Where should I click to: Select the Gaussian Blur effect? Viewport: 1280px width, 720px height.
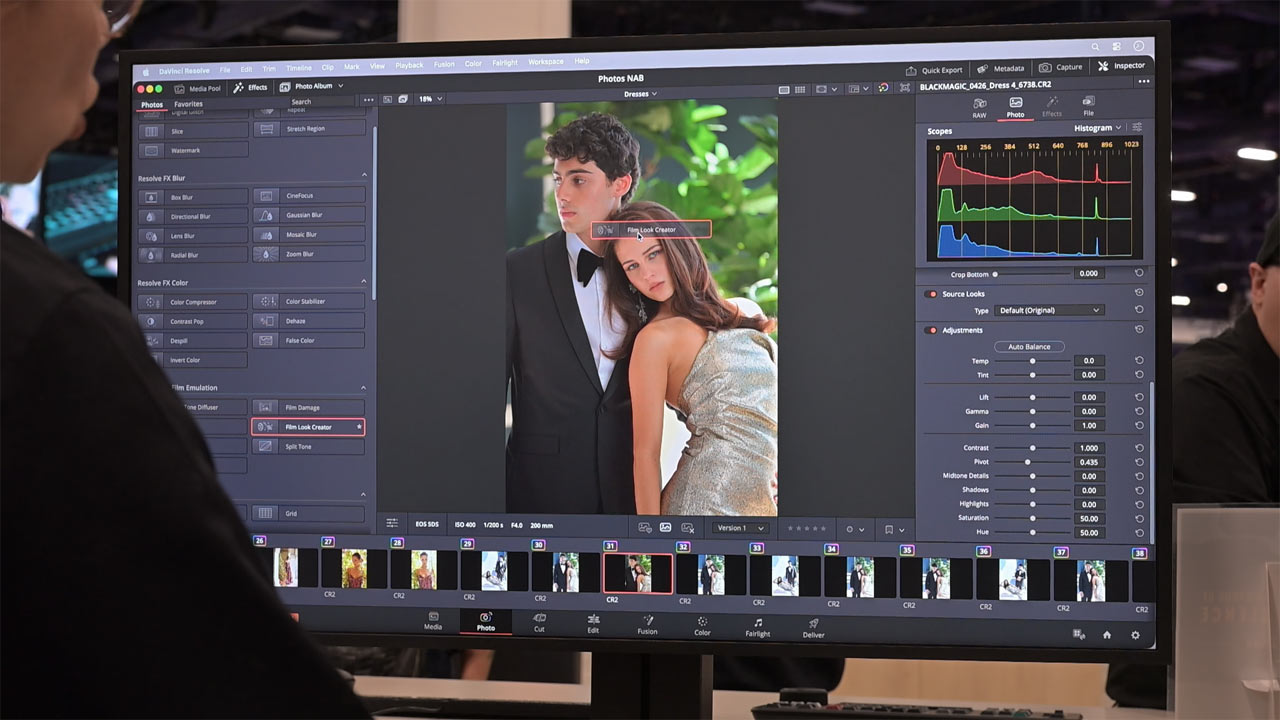click(x=307, y=215)
